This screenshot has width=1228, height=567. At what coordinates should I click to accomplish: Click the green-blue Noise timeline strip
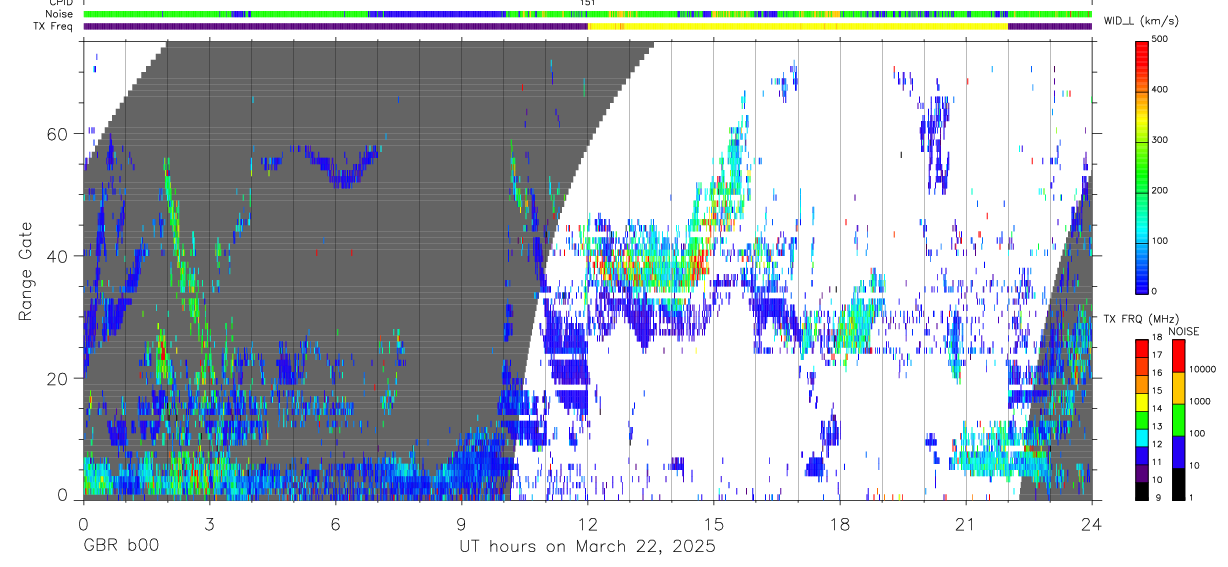[587, 14]
